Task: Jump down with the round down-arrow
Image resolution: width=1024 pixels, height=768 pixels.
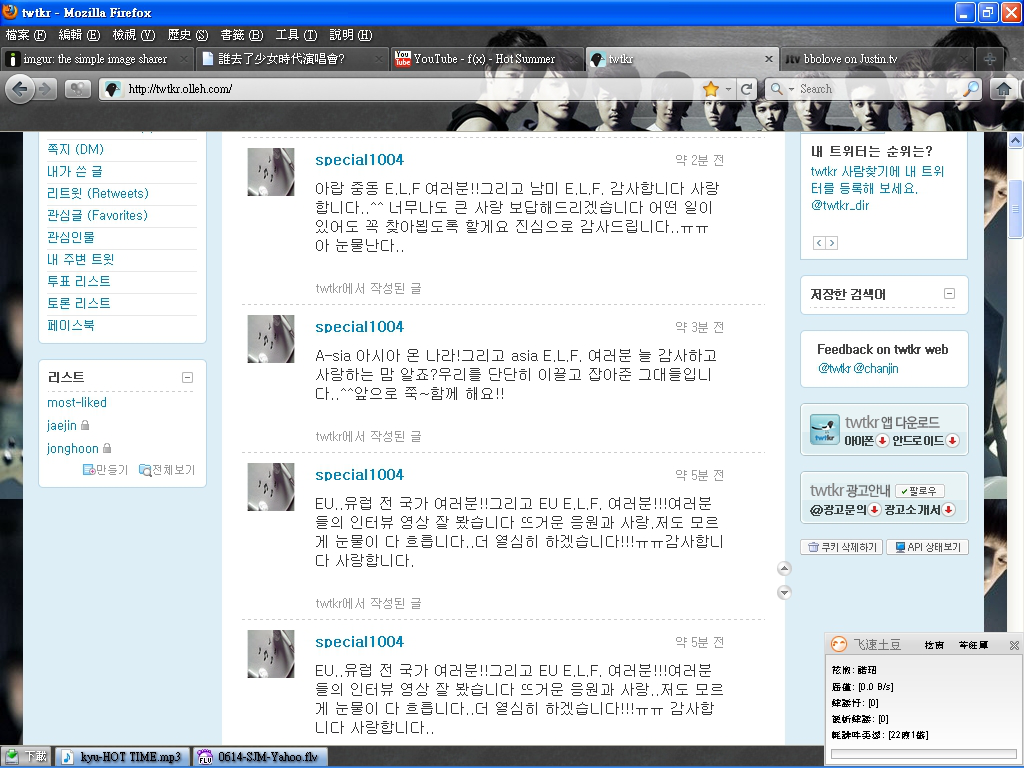Action: (x=784, y=592)
